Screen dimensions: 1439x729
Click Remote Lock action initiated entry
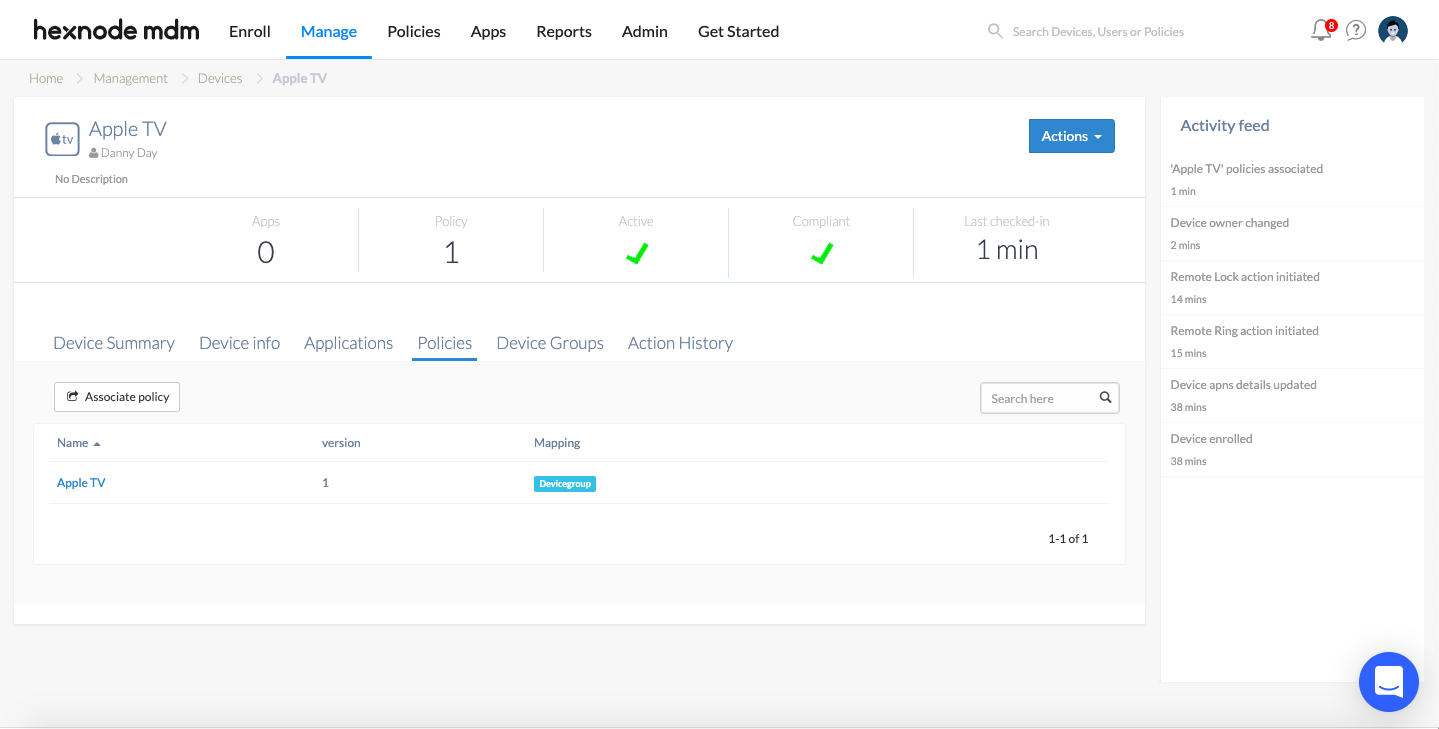pos(1292,288)
